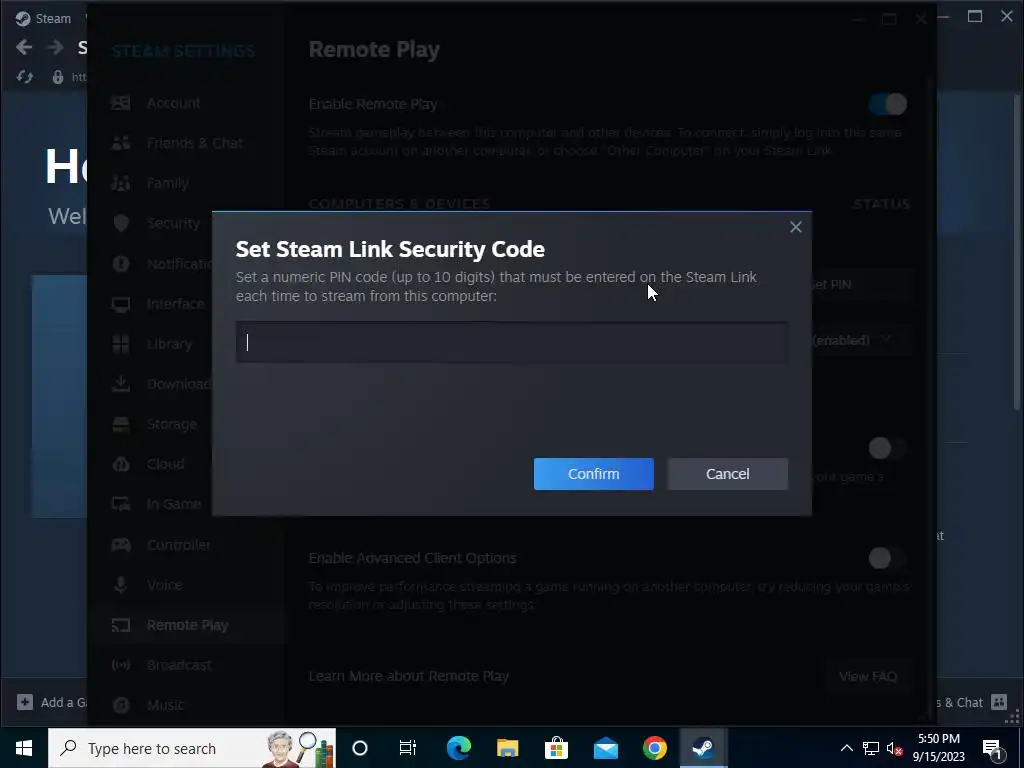Image resolution: width=1024 pixels, height=768 pixels.
Task: Open Windows Start menu
Action: [x=24, y=748]
